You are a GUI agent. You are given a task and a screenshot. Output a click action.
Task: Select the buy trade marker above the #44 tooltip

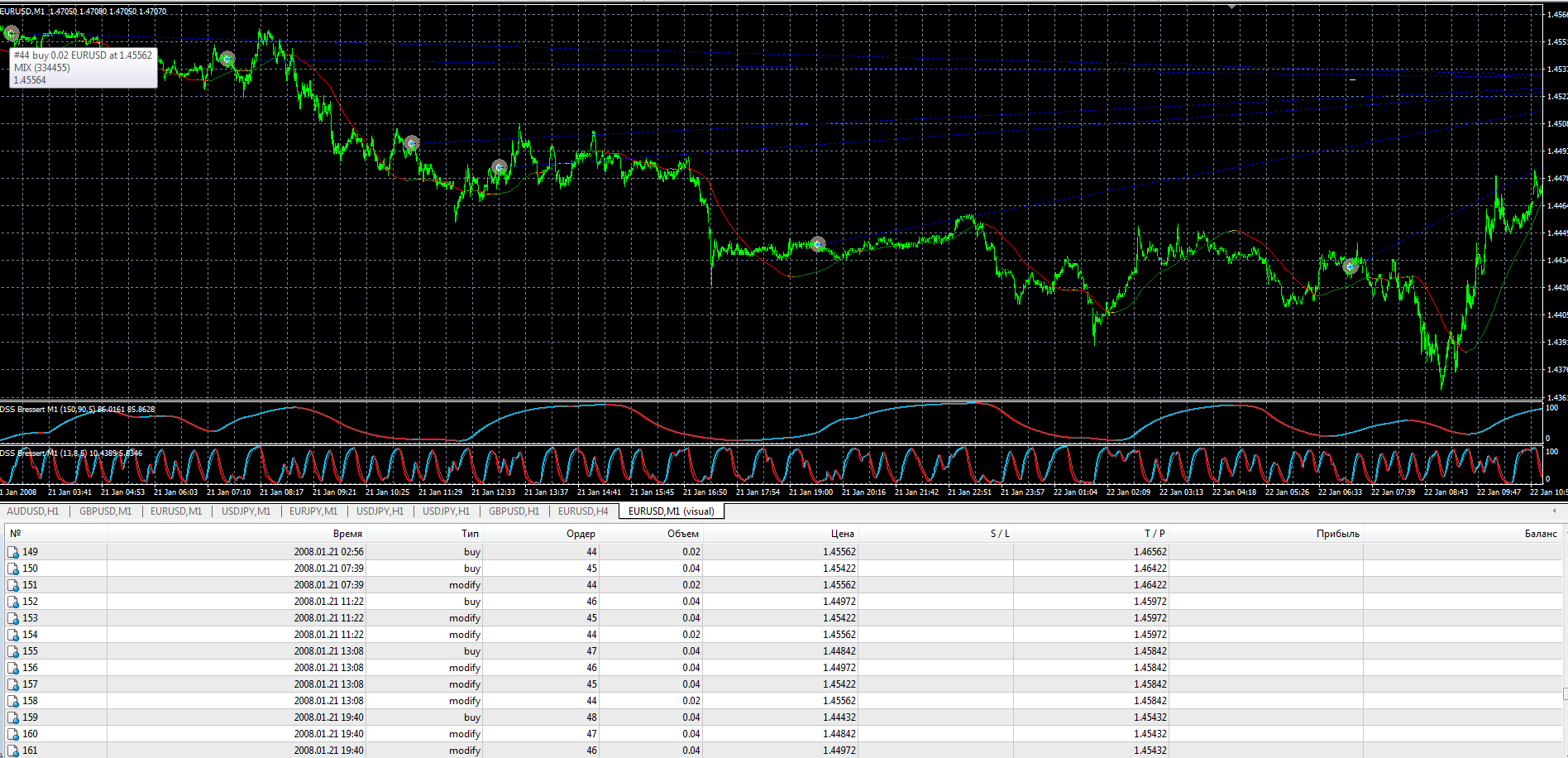(11, 33)
